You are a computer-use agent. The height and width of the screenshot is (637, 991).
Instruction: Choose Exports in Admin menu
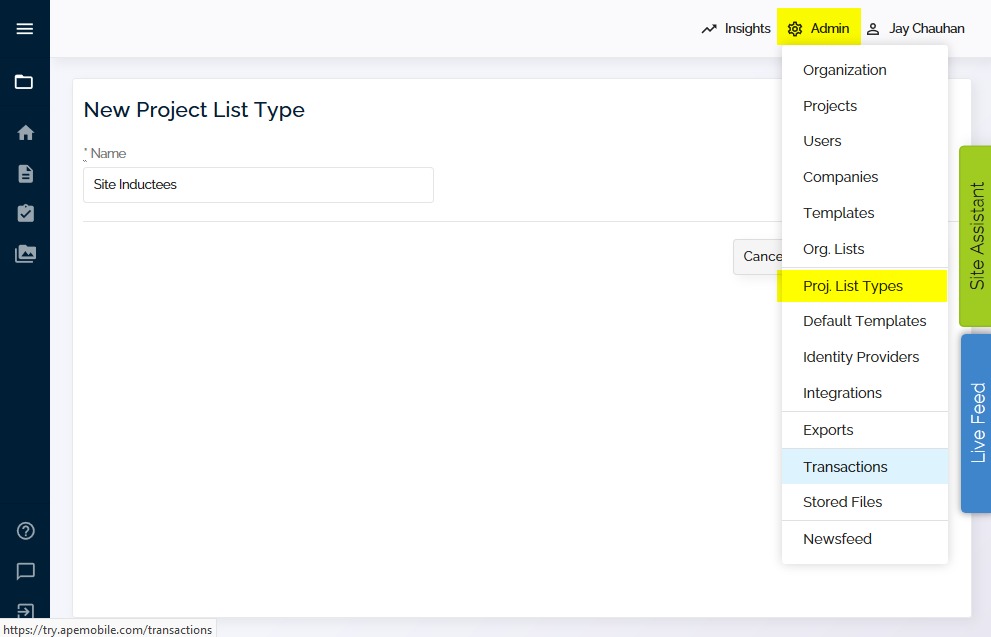click(865, 430)
